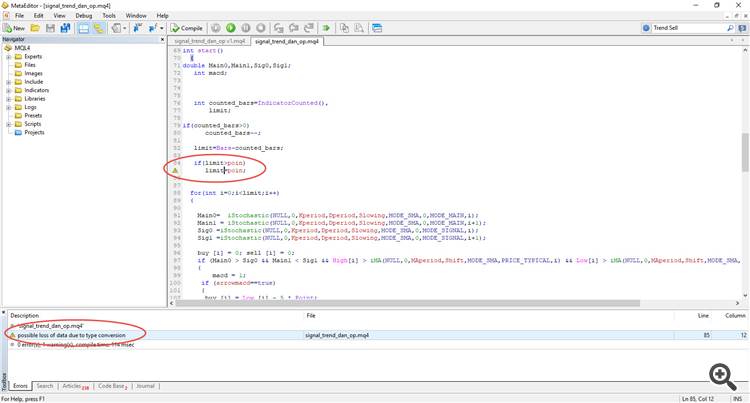Switch to signal_trend_dan_op v1.mq4 tab

point(209,41)
